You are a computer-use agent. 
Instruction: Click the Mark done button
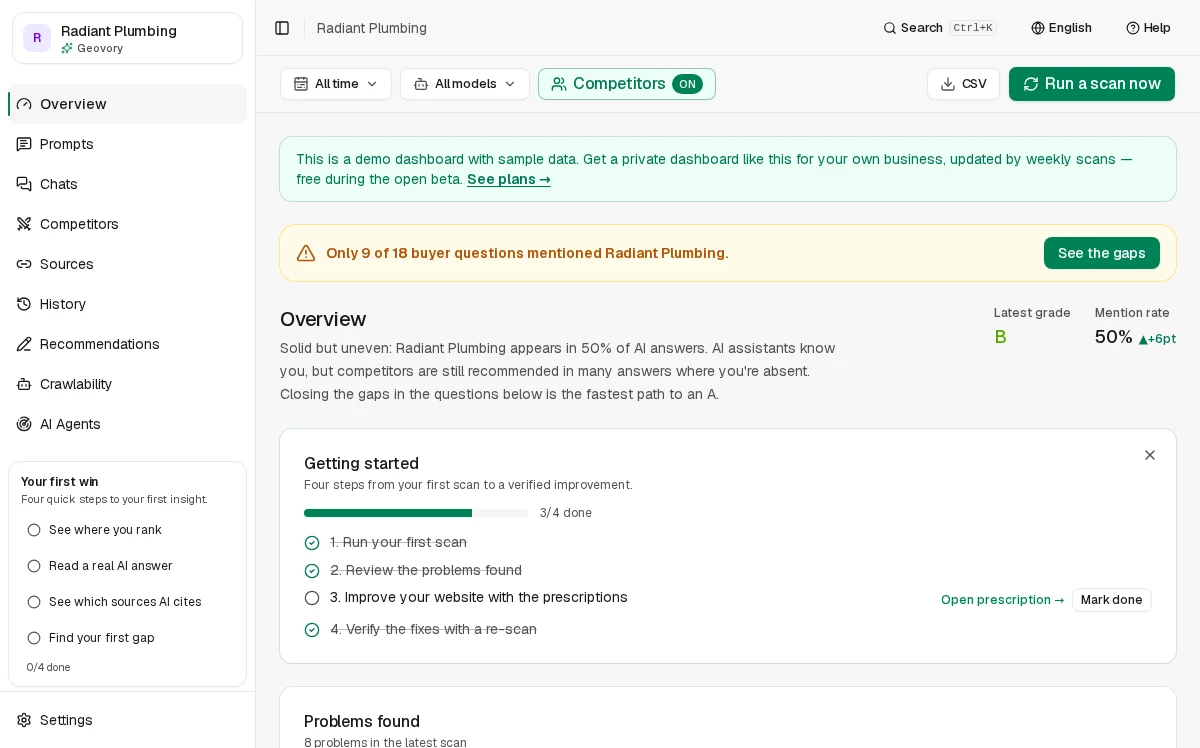pyautogui.click(x=1112, y=600)
